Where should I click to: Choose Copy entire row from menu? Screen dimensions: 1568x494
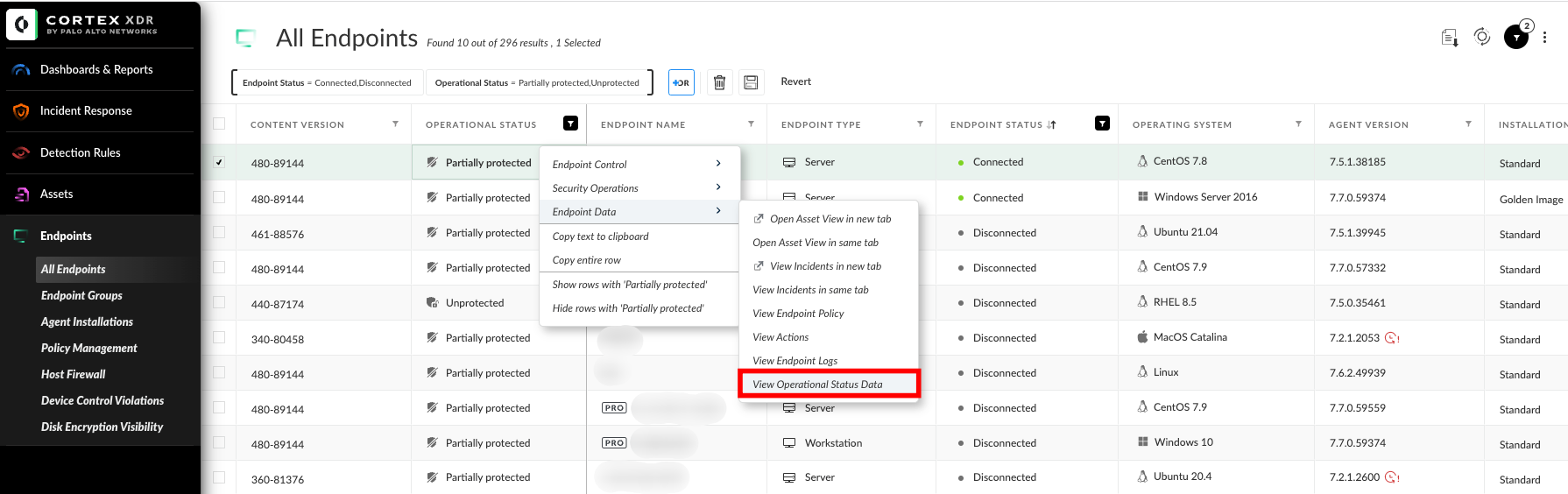(x=586, y=260)
